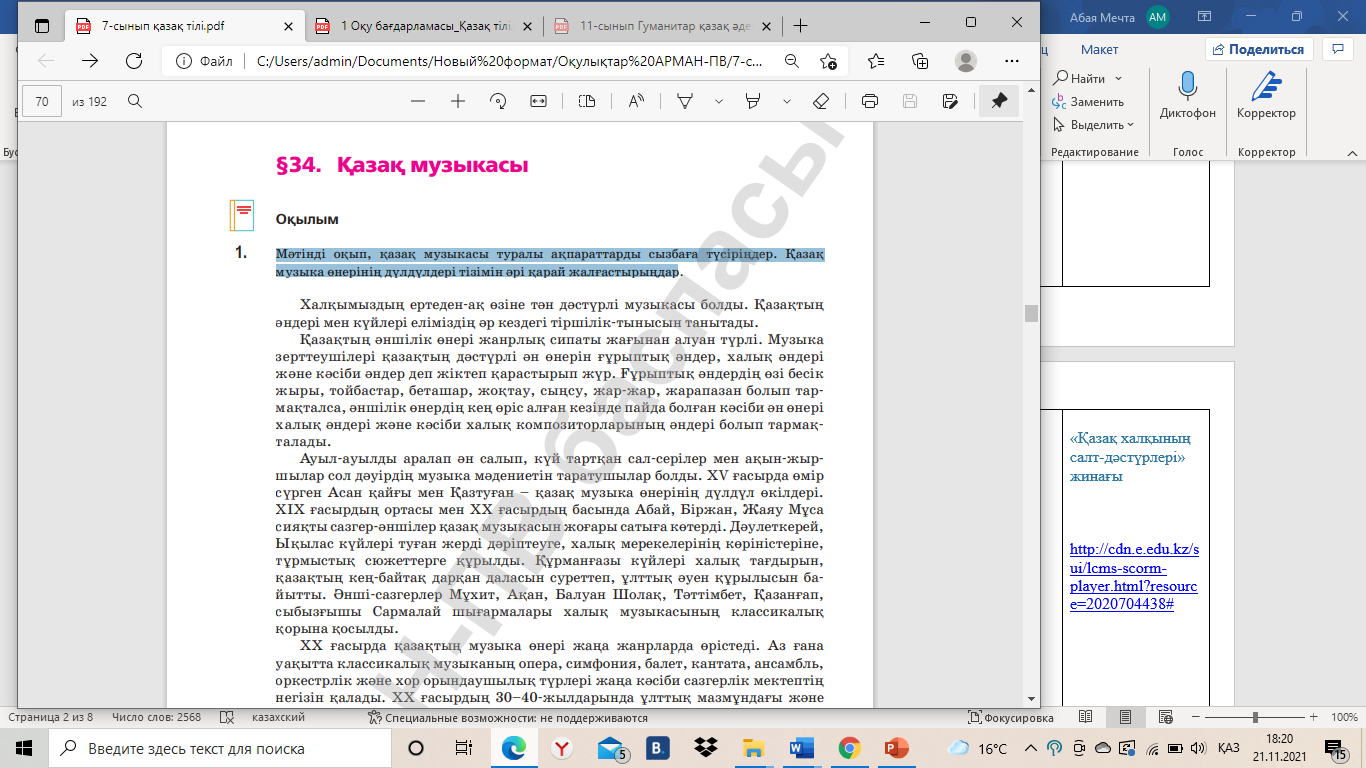Switch Word to Print Layout view
This screenshot has height=768, width=1366.
[1125, 717]
